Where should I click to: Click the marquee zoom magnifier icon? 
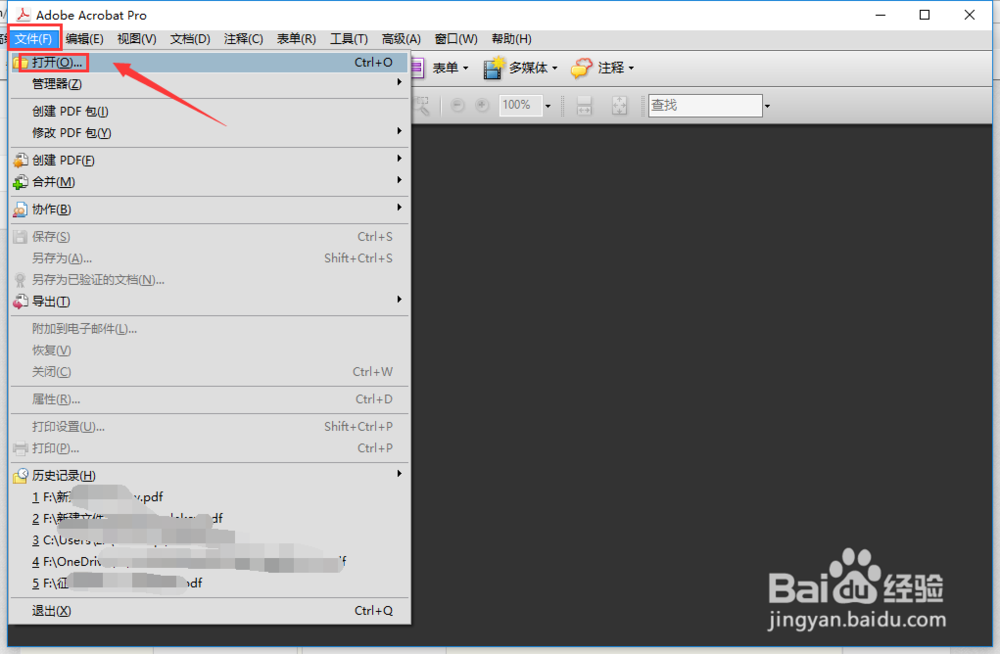tap(422, 105)
